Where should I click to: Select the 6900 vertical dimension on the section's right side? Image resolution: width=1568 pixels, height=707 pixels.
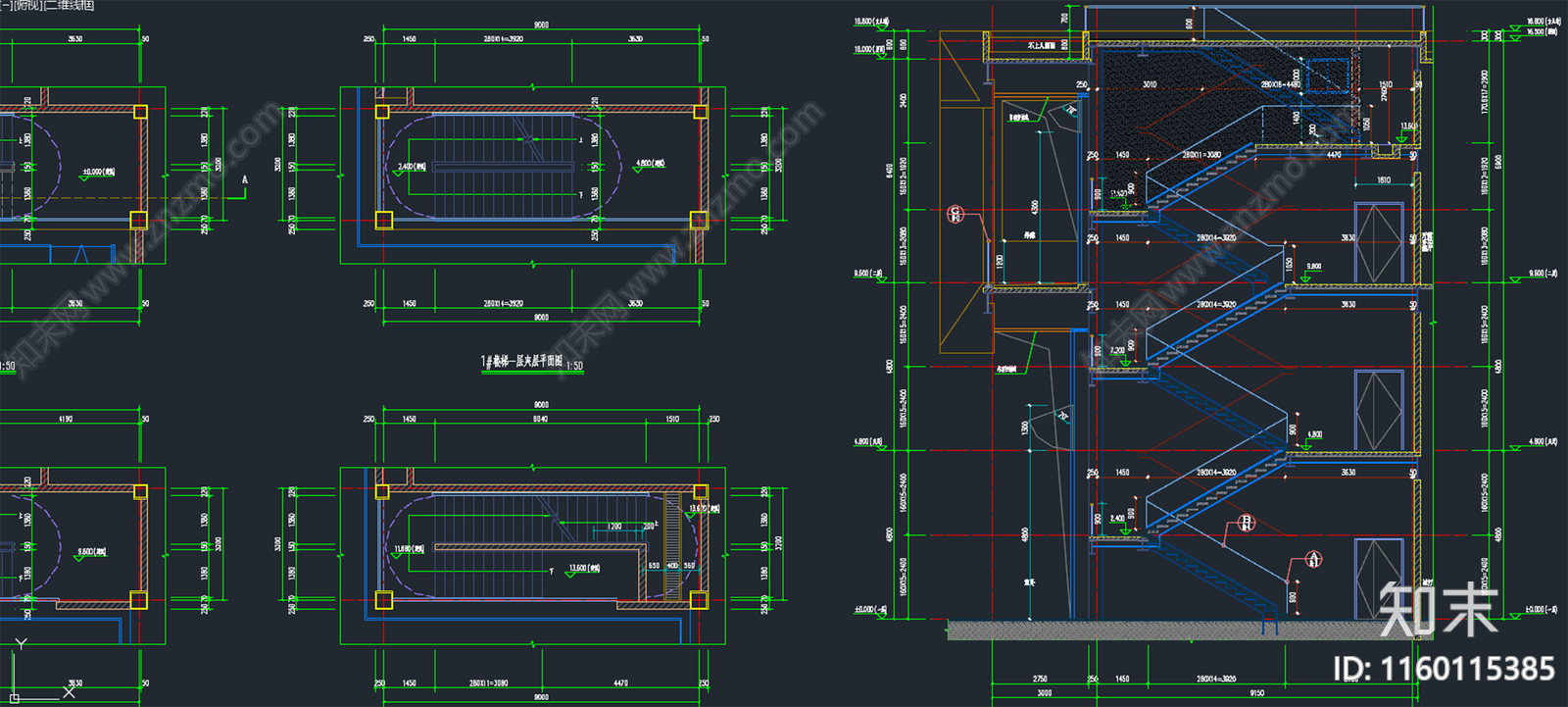tap(1498, 161)
